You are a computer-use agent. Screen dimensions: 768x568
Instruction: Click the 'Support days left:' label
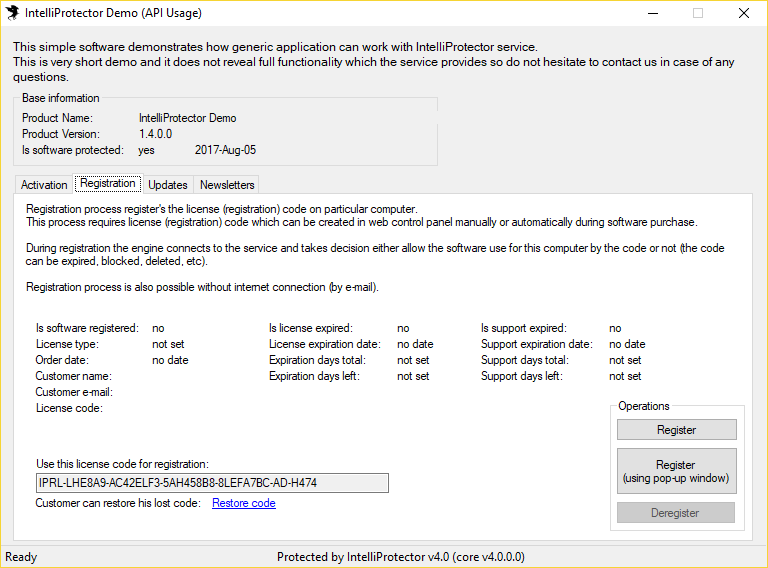click(522, 376)
